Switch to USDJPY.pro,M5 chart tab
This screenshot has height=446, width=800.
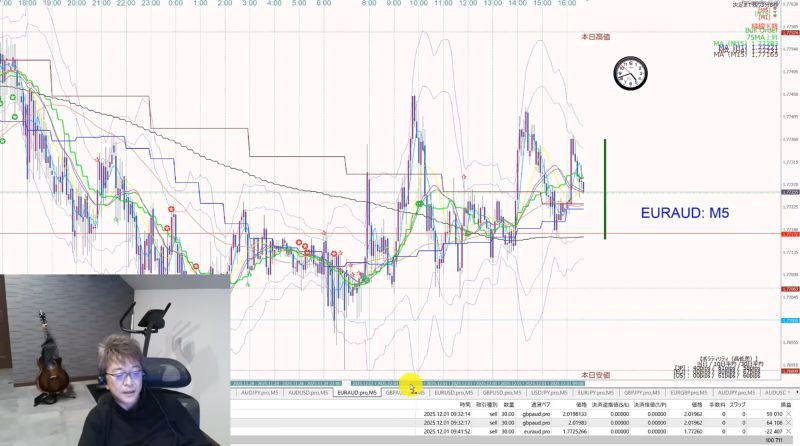click(549, 393)
